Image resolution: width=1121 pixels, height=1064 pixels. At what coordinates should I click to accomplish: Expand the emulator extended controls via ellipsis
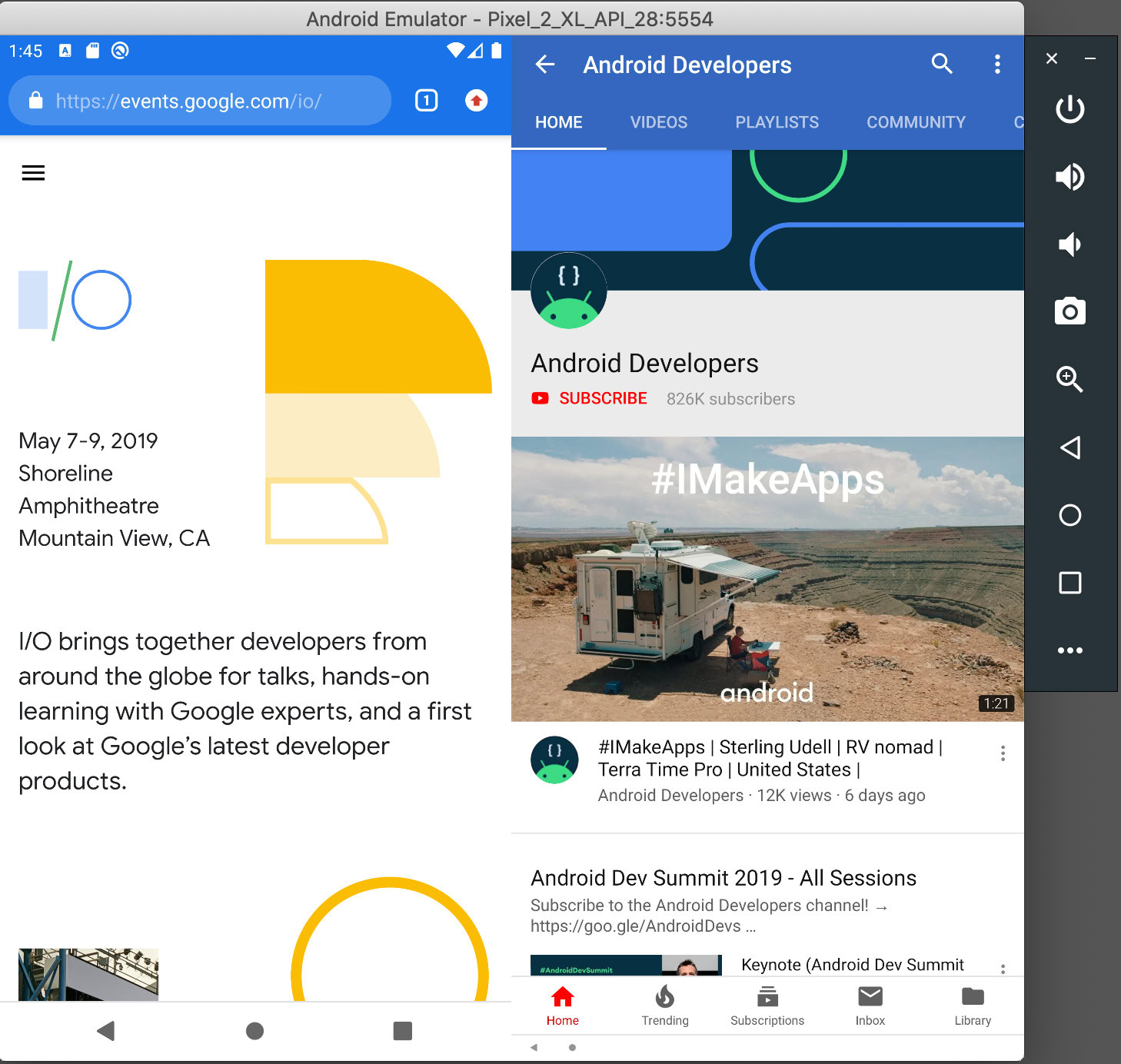coord(1069,650)
